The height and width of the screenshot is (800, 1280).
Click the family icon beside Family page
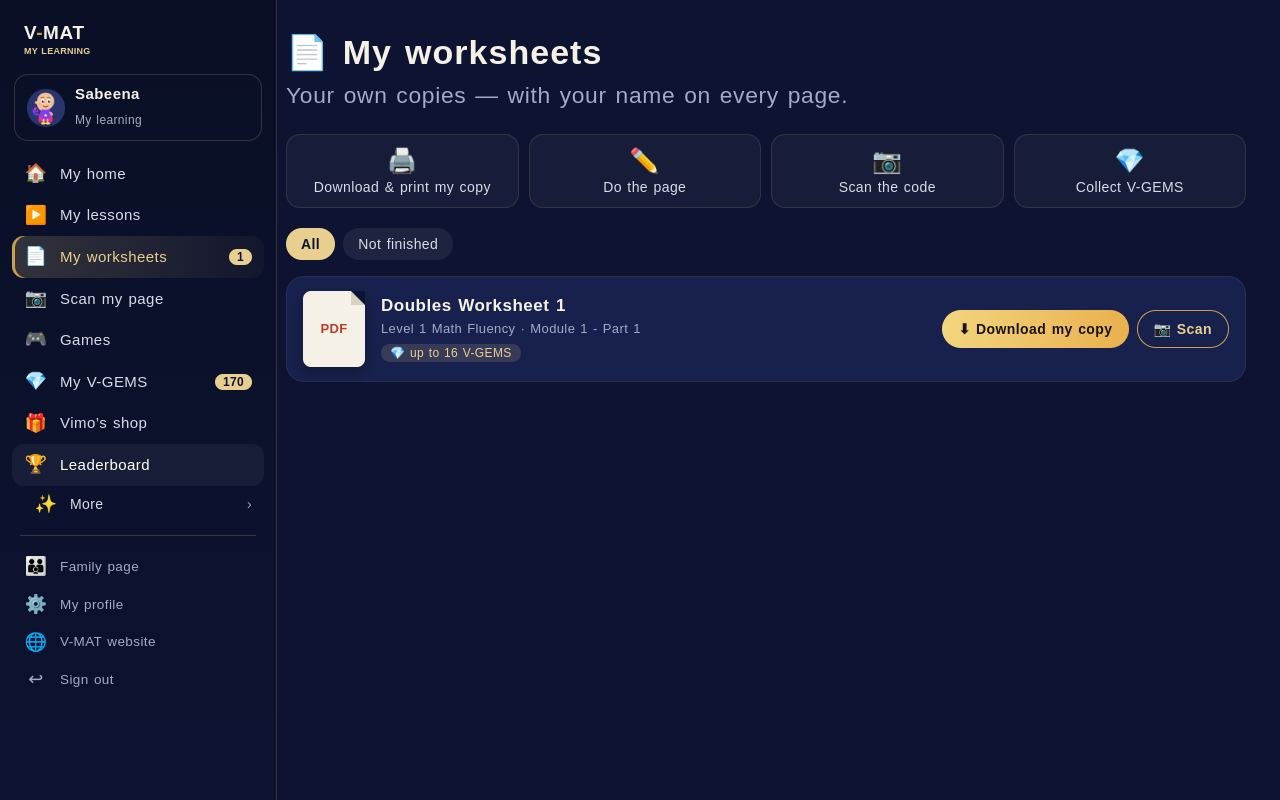click(x=36, y=566)
